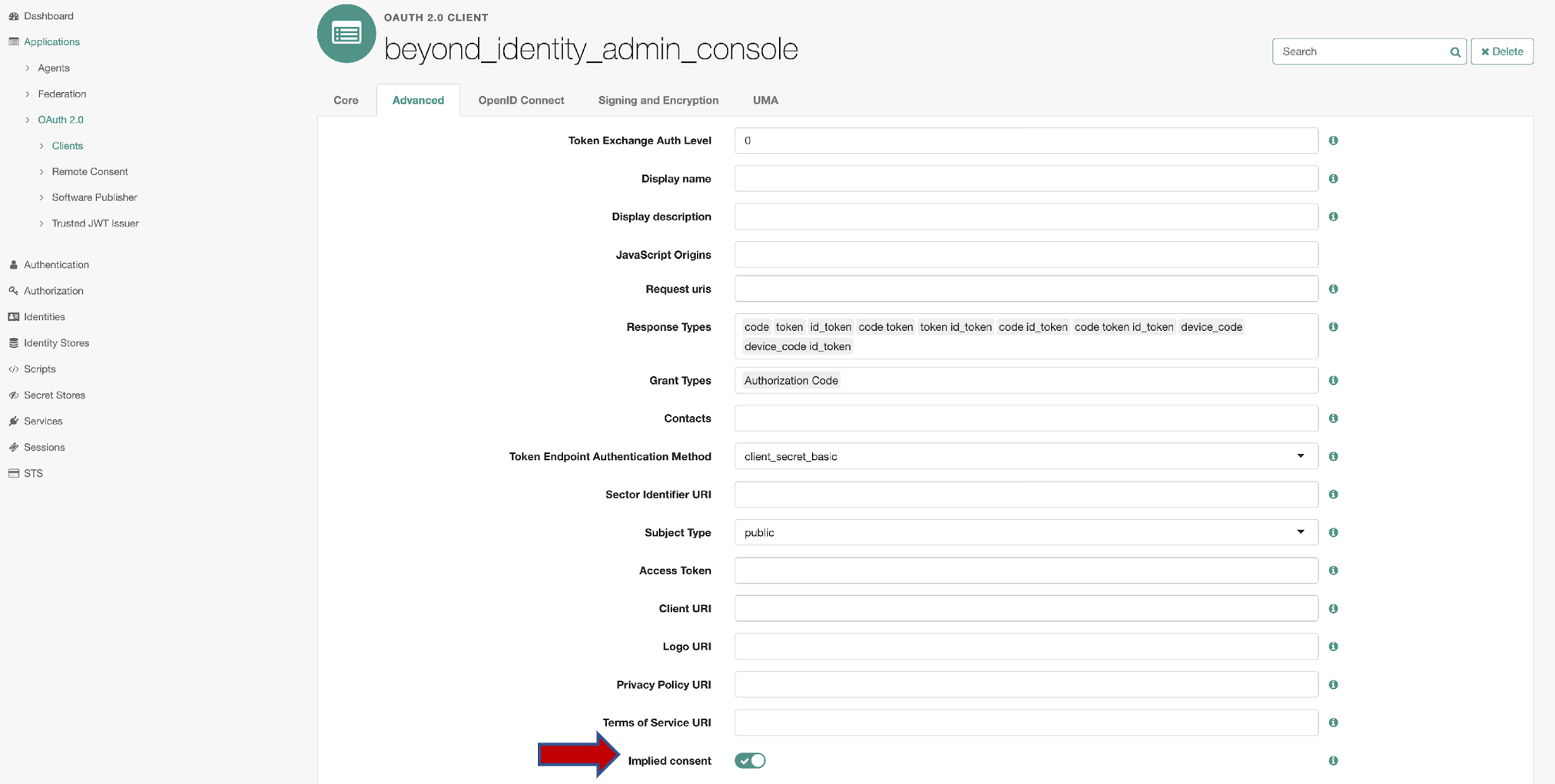The image size is (1555, 784).
Task: Open info for Token Endpoint Authentication Method
Action: (x=1333, y=457)
